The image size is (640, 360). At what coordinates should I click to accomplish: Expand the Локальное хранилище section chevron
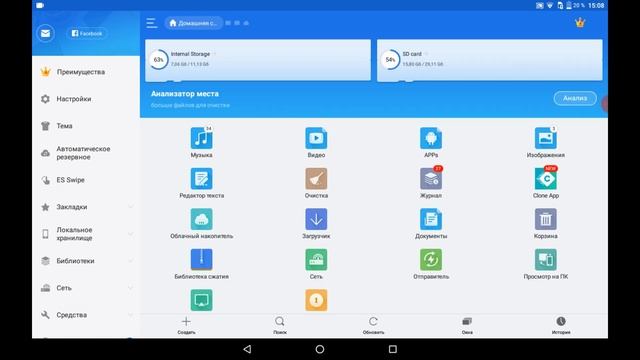131,234
